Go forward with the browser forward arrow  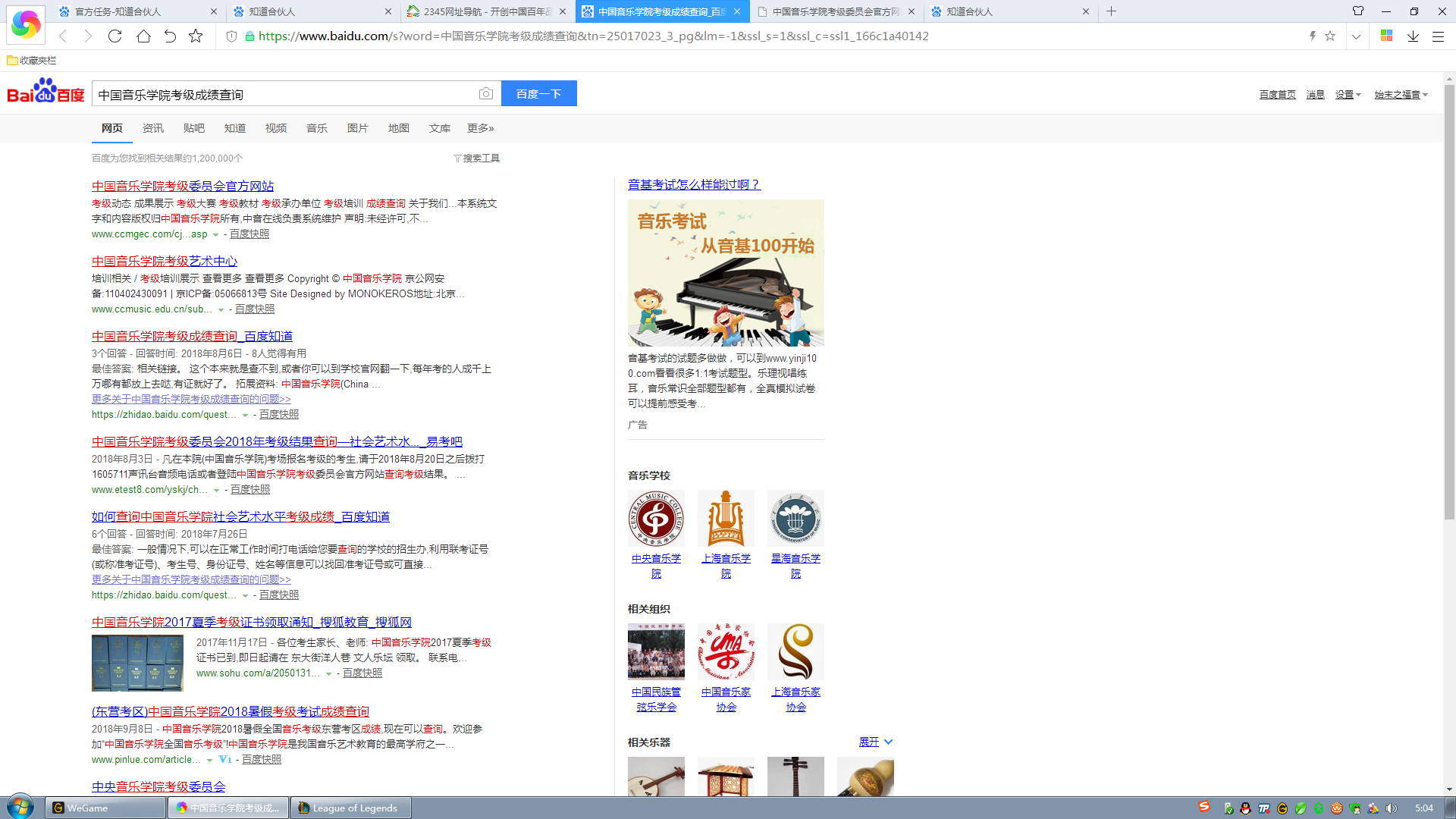coord(88,36)
